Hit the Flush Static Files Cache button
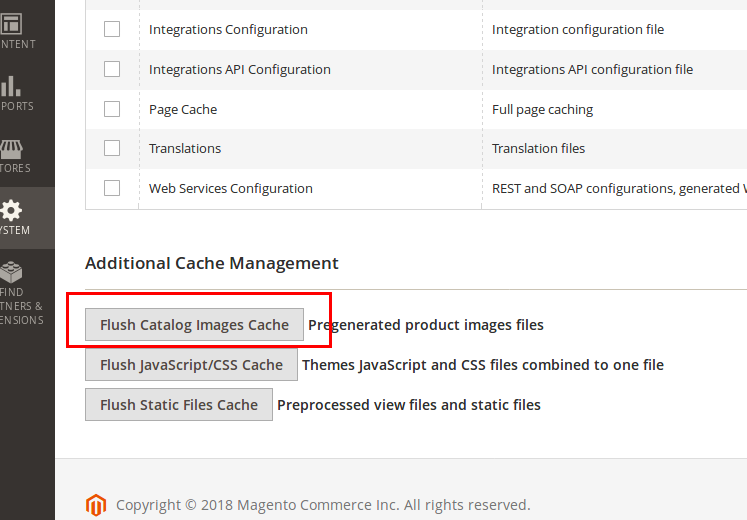Viewport: 747px width, 520px height. click(179, 405)
